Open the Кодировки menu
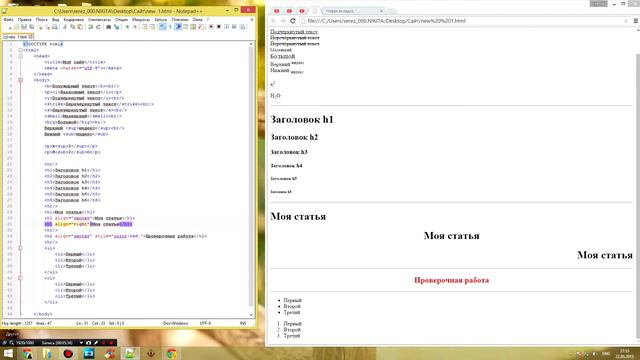This screenshot has height=360, width=640. pos(74,20)
